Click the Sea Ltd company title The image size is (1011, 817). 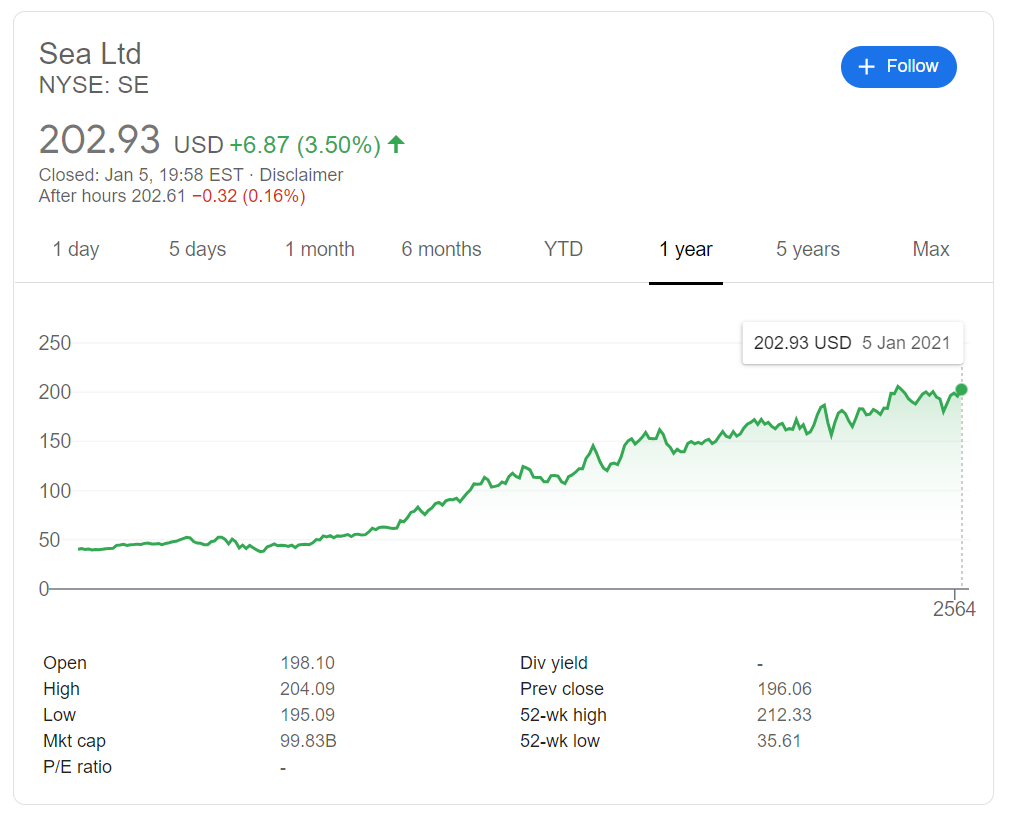pyautogui.click(x=90, y=54)
